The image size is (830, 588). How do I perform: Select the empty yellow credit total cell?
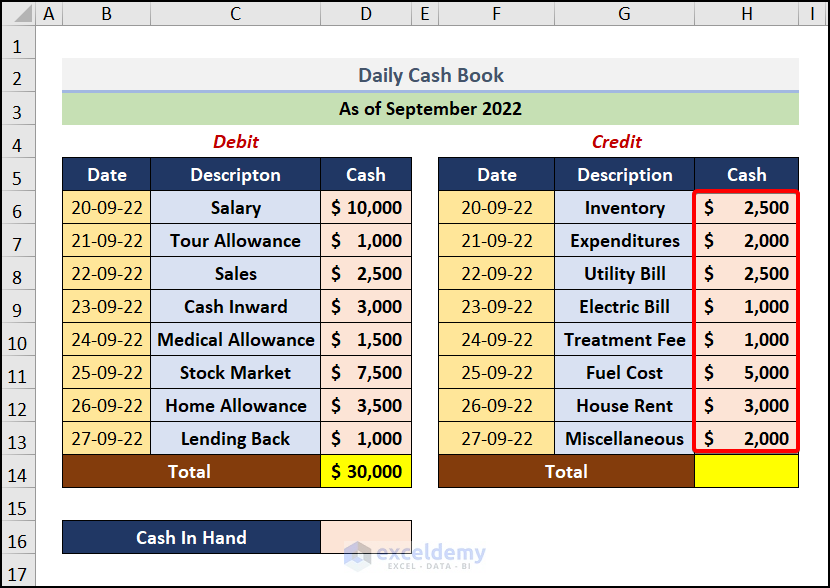(746, 472)
